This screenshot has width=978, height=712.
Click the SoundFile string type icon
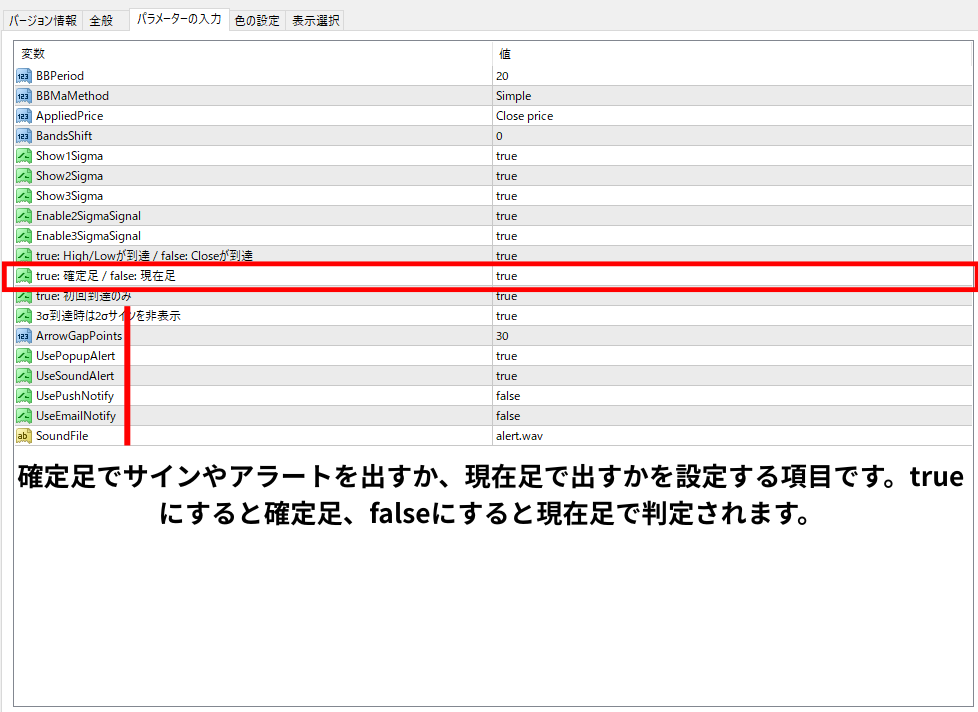24,436
